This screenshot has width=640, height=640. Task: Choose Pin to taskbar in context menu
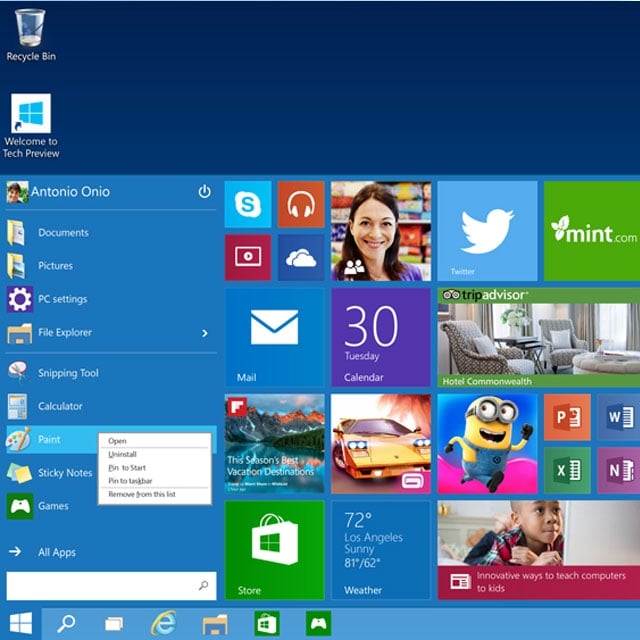pyautogui.click(x=130, y=481)
